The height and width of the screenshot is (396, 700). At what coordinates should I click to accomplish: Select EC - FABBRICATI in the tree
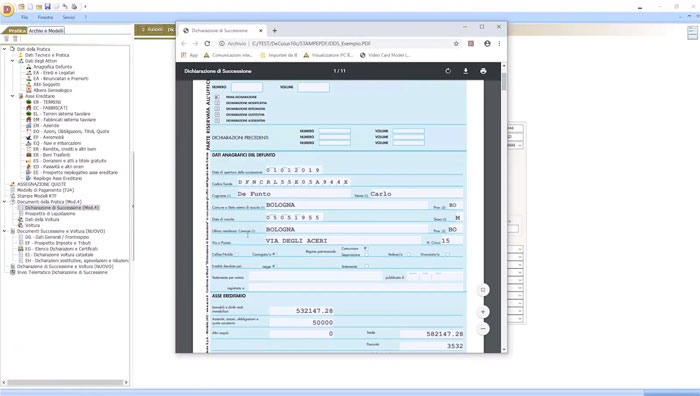[50, 108]
